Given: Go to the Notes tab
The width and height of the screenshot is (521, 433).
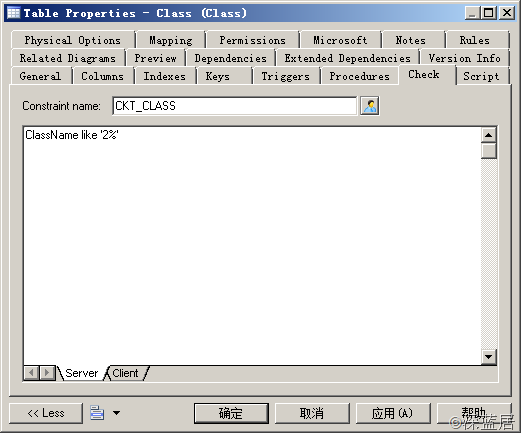Looking at the screenshot, I should click(411, 40).
